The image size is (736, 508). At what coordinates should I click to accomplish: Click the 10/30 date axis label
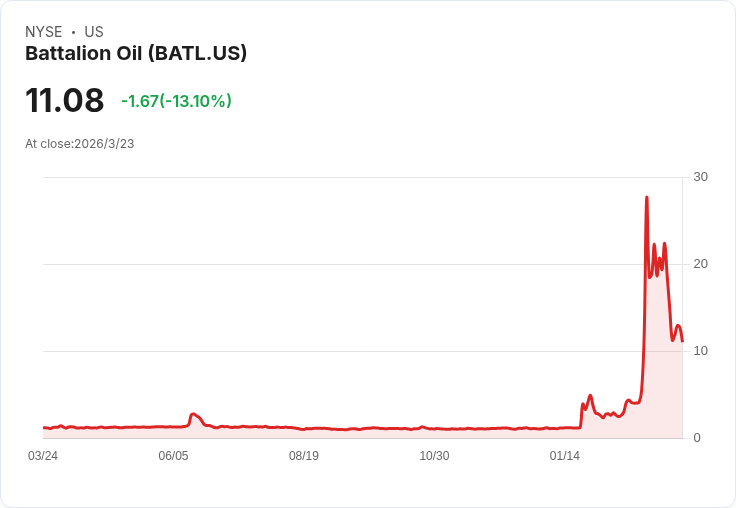434,456
